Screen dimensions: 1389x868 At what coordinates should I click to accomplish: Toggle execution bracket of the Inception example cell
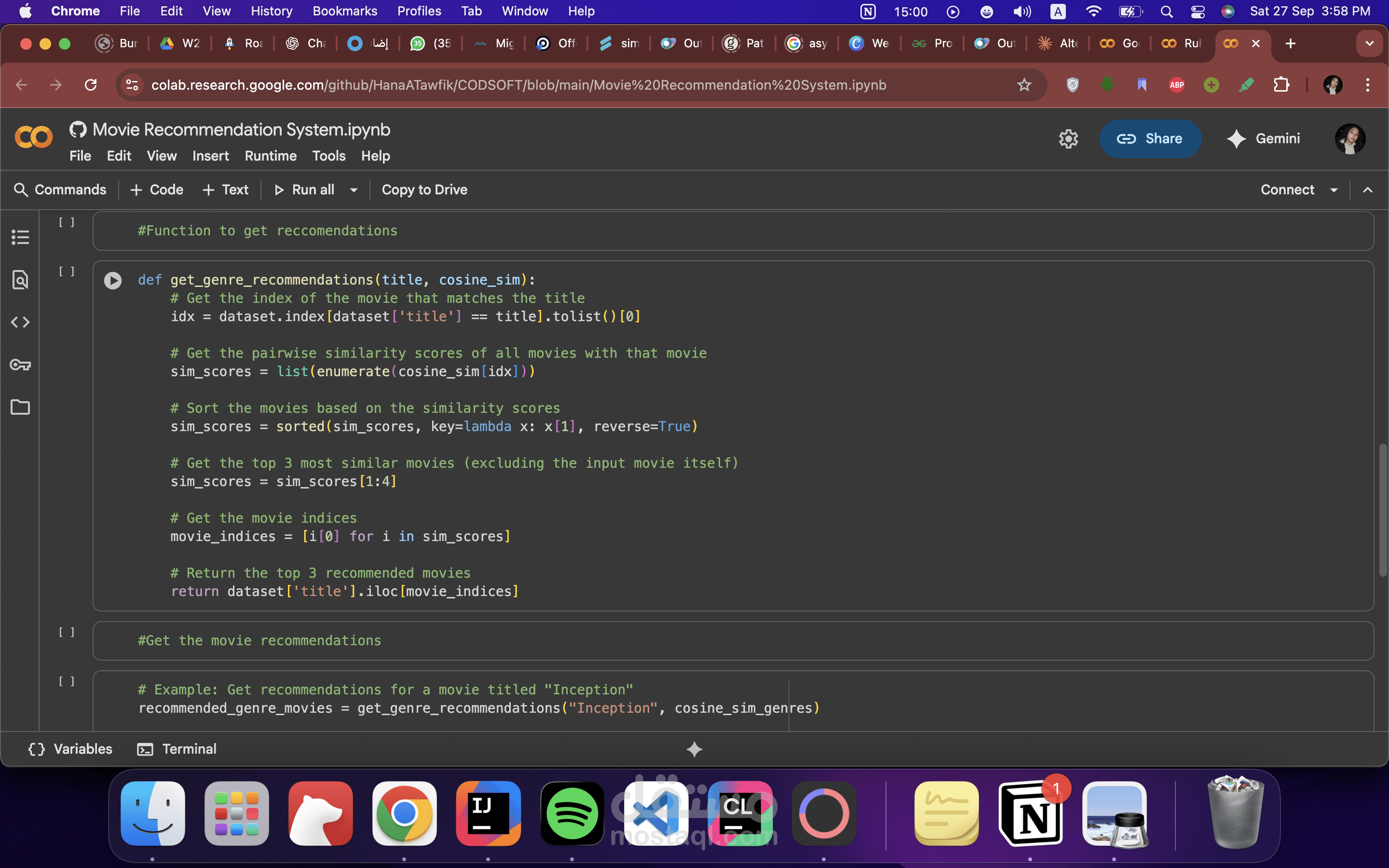[67, 681]
